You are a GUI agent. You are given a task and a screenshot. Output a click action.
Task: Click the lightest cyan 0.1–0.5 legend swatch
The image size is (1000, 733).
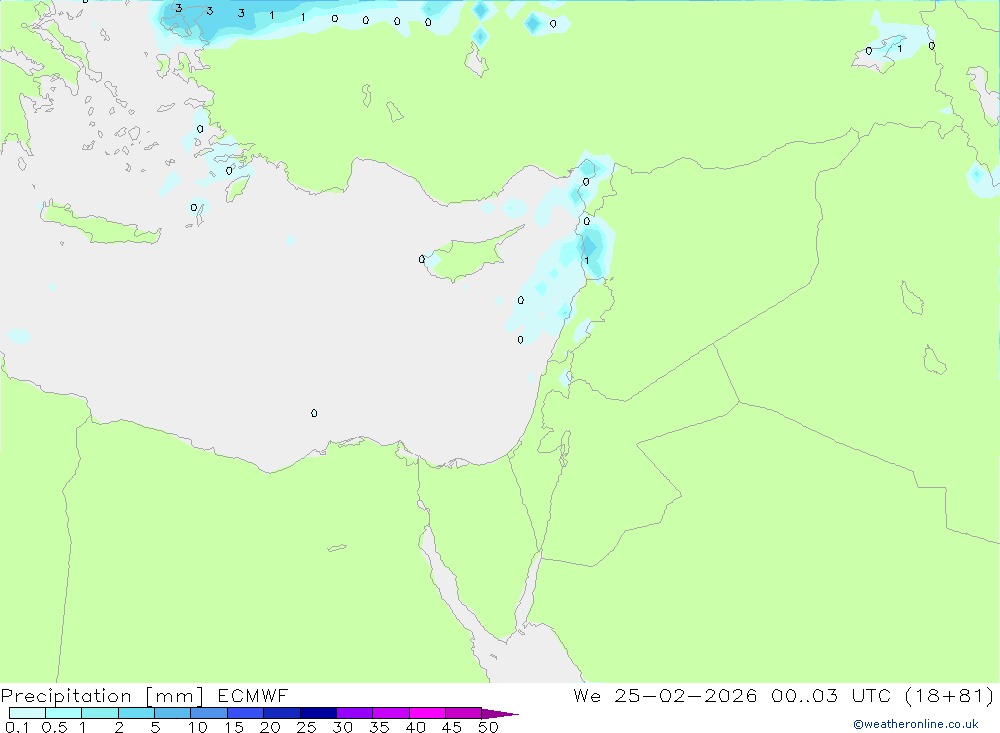(27, 713)
